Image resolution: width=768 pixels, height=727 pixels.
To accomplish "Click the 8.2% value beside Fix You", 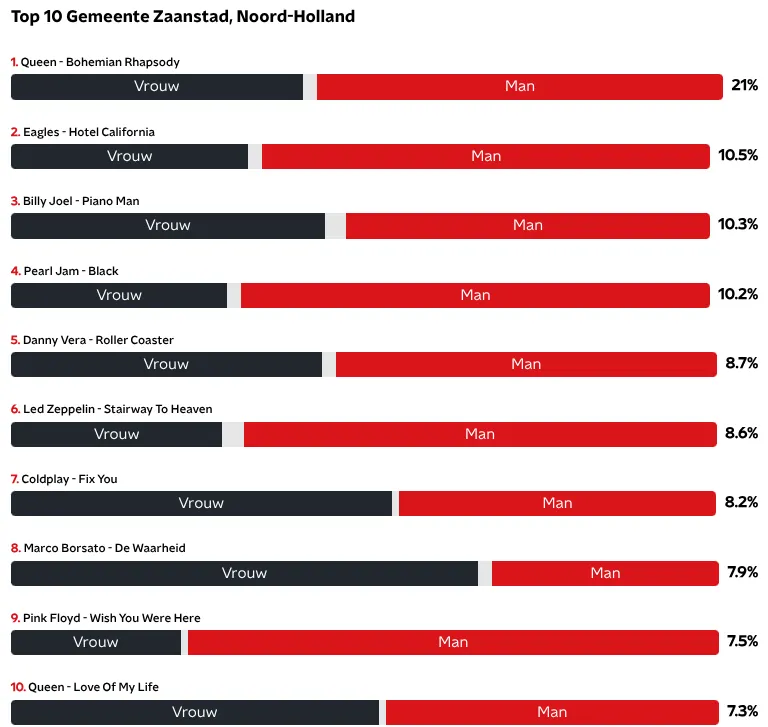I will (x=741, y=502).
